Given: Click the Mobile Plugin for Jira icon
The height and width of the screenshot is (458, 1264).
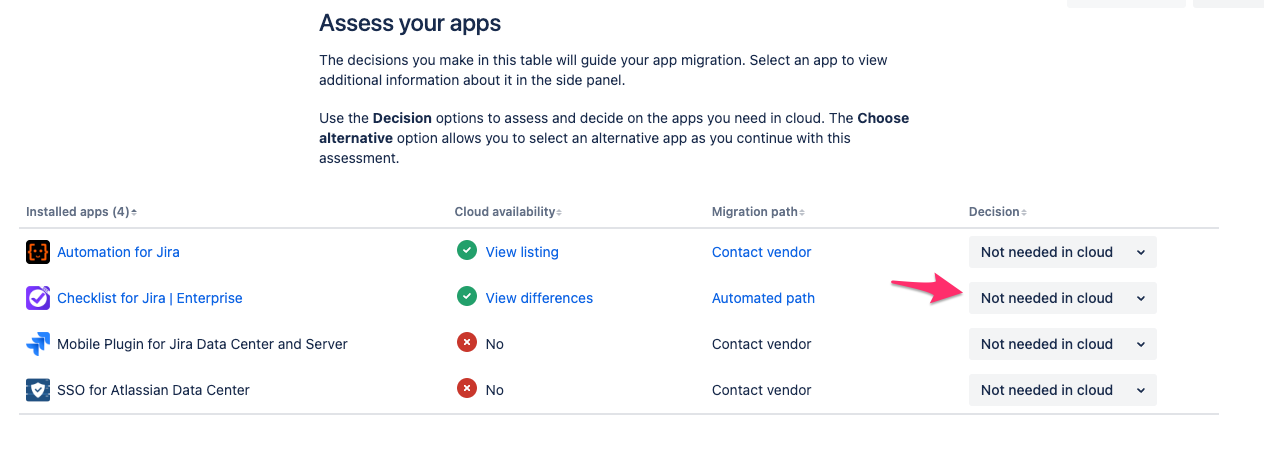Looking at the screenshot, I should point(38,344).
